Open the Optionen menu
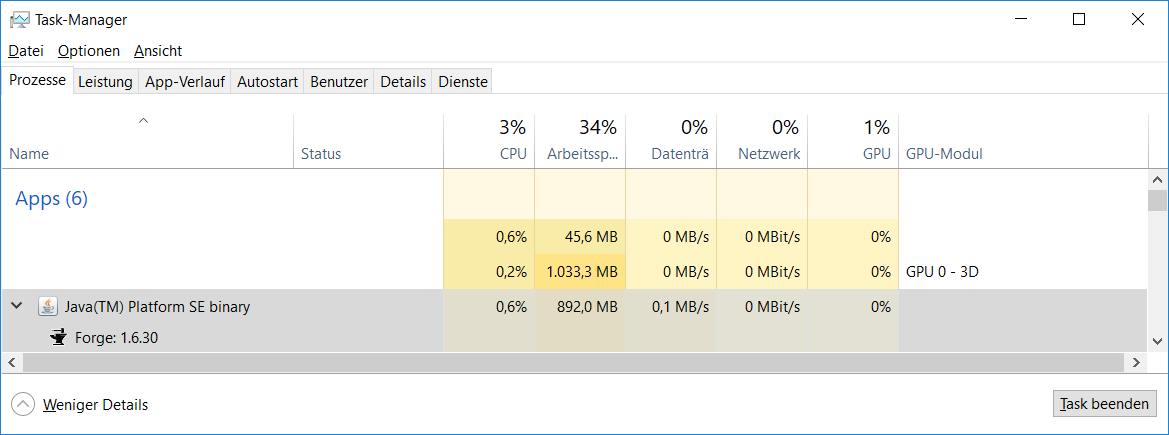 coord(89,51)
